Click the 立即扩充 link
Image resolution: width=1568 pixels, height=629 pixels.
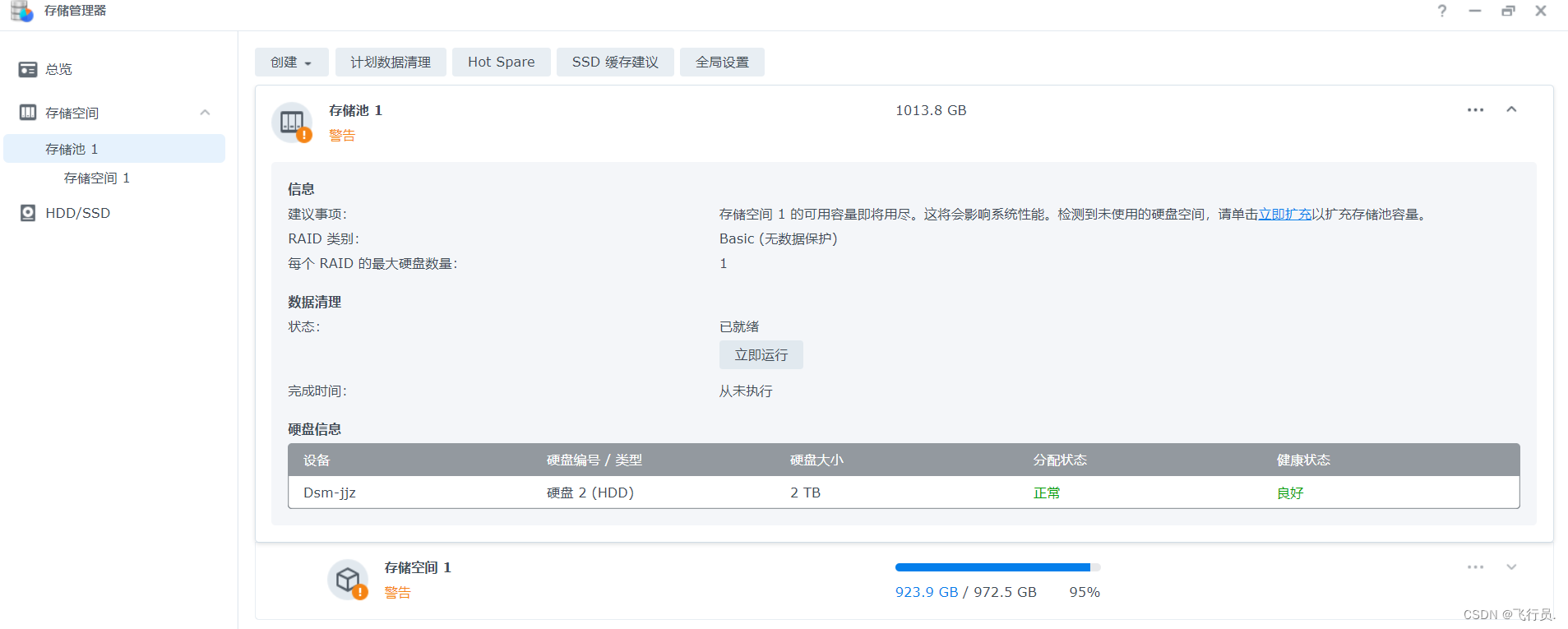(1284, 215)
